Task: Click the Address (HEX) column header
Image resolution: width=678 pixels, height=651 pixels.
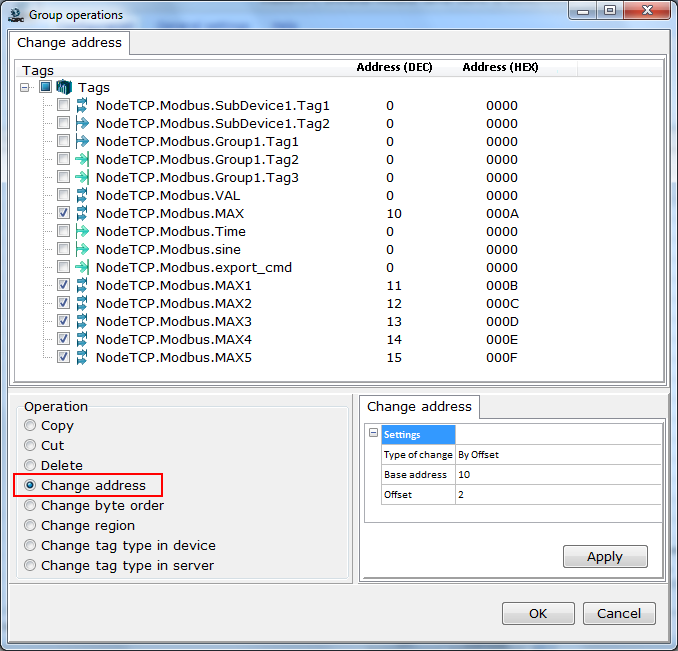Action: 500,67
